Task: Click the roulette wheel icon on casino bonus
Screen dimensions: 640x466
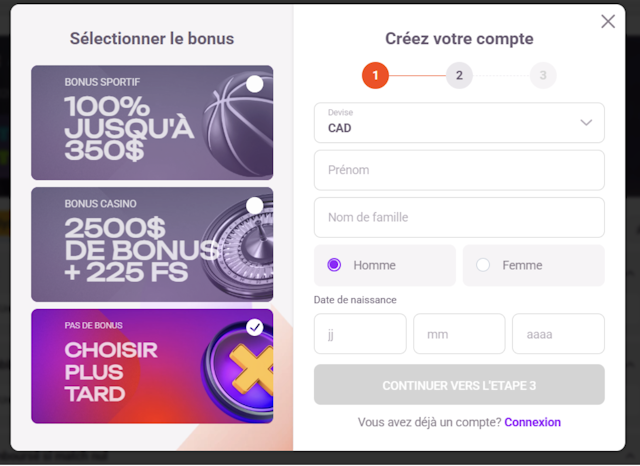Action: pyautogui.click(x=243, y=252)
